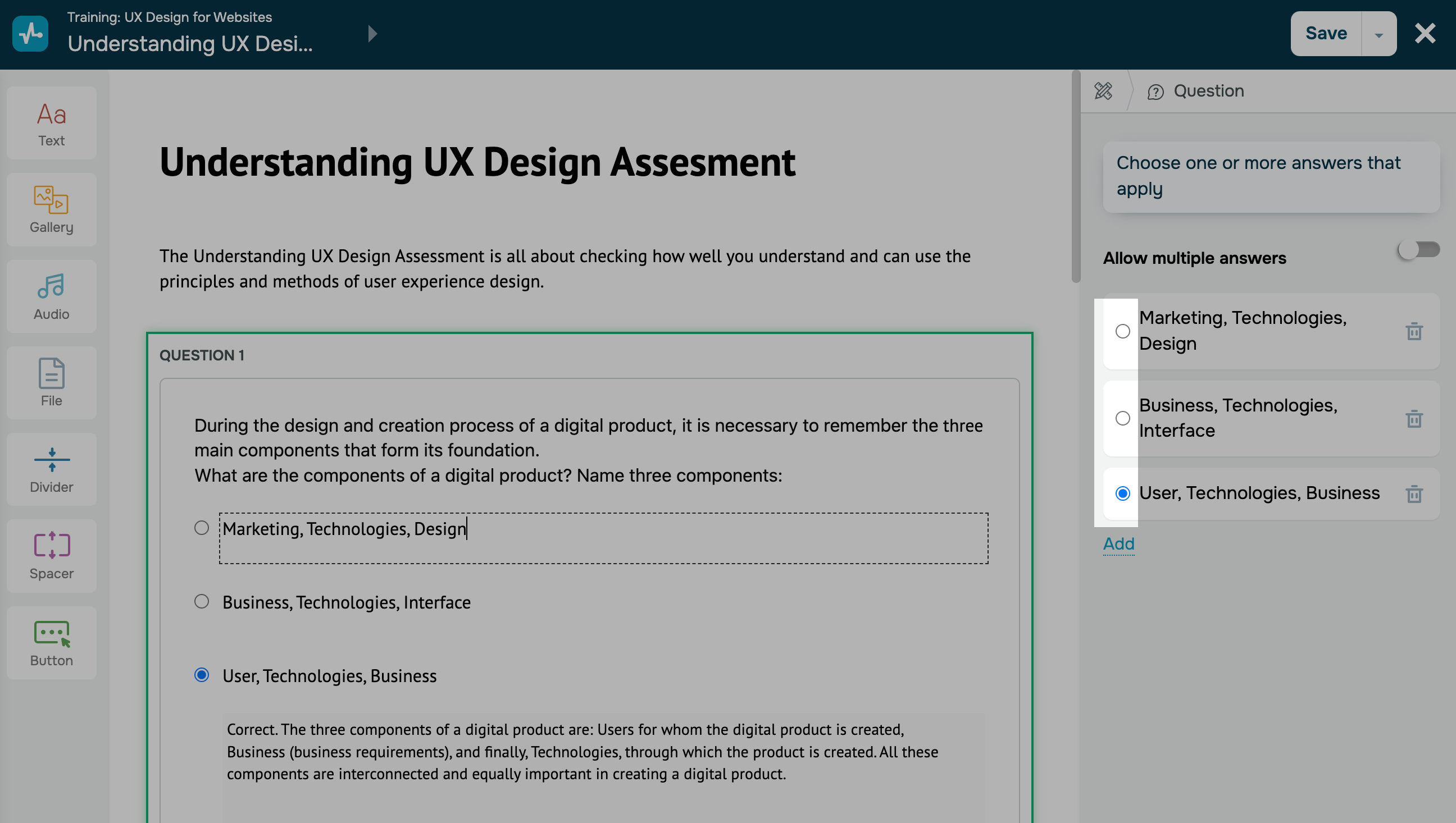
Task: Open the design tools breadcrumb icon
Action: point(1103,91)
